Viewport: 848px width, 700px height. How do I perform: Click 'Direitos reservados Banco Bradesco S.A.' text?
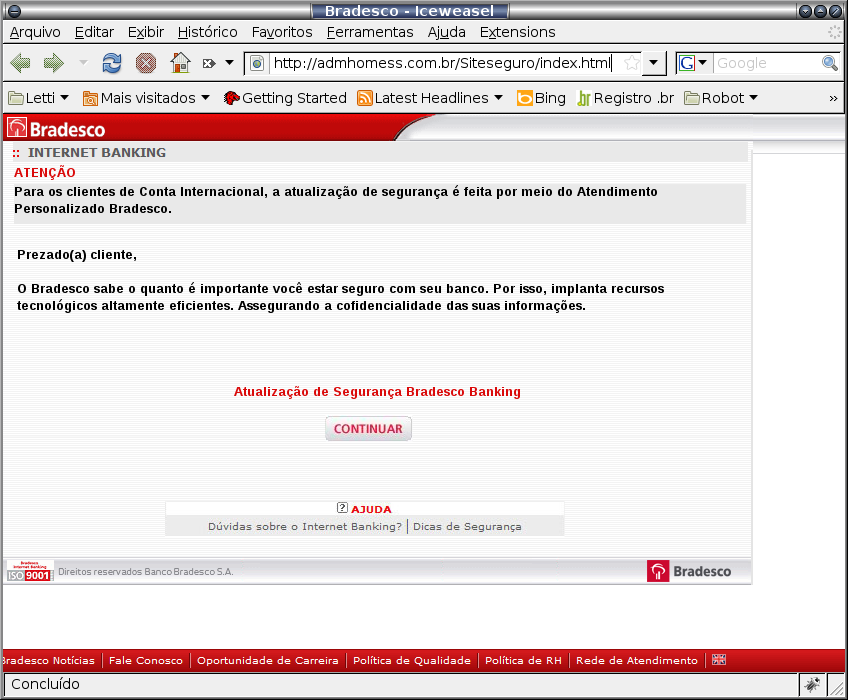(146, 572)
